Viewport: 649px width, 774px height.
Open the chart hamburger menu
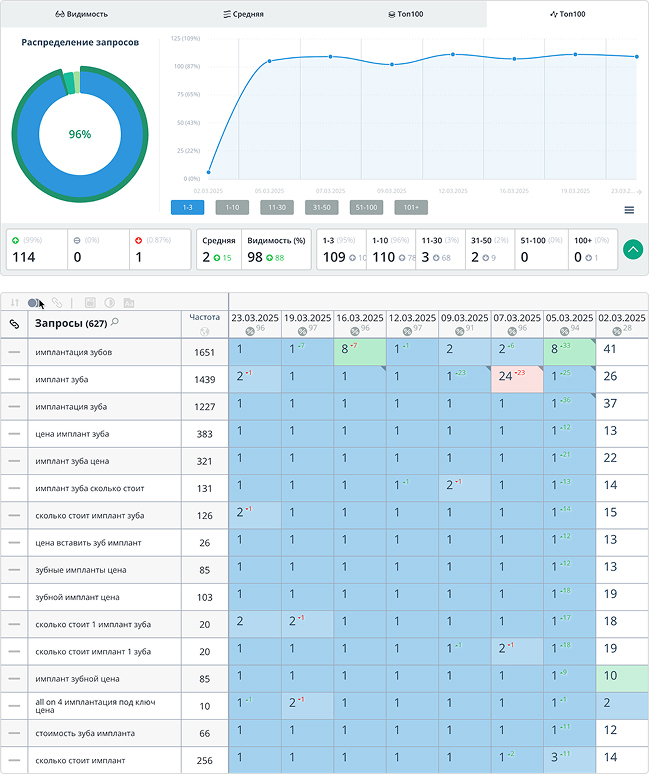629,210
